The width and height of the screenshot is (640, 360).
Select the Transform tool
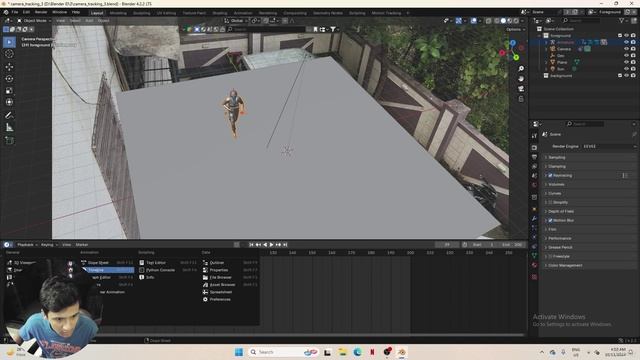point(9,102)
